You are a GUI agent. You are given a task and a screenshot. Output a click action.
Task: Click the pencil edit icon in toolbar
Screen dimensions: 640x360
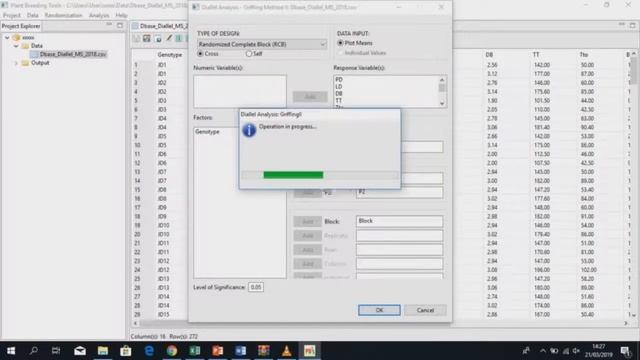[169, 38]
